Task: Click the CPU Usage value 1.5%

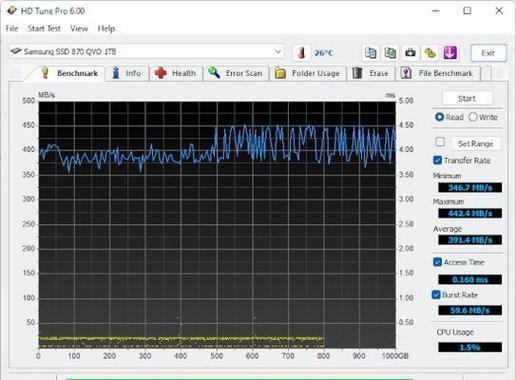Action: click(x=470, y=347)
